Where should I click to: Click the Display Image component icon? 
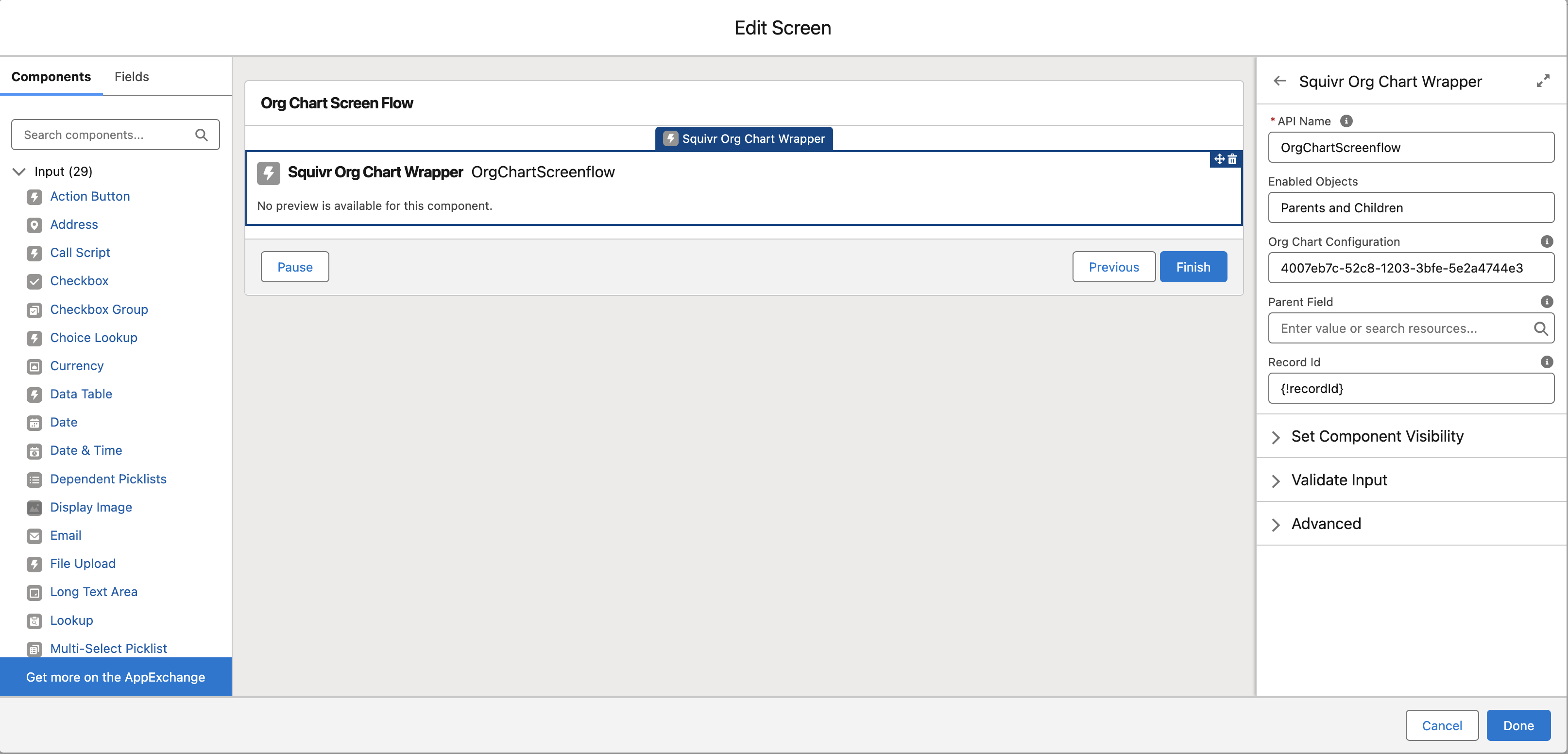pos(34,508)
